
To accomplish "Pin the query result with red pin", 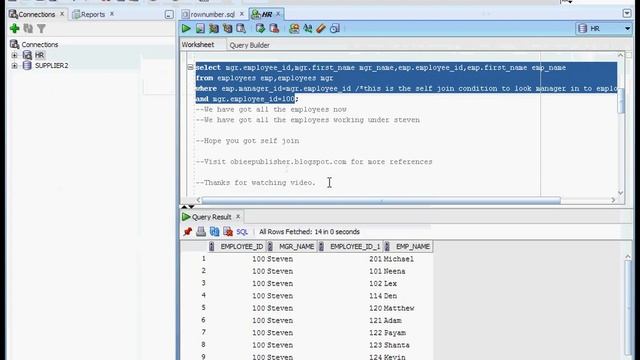I will click(x=187, y=231).
